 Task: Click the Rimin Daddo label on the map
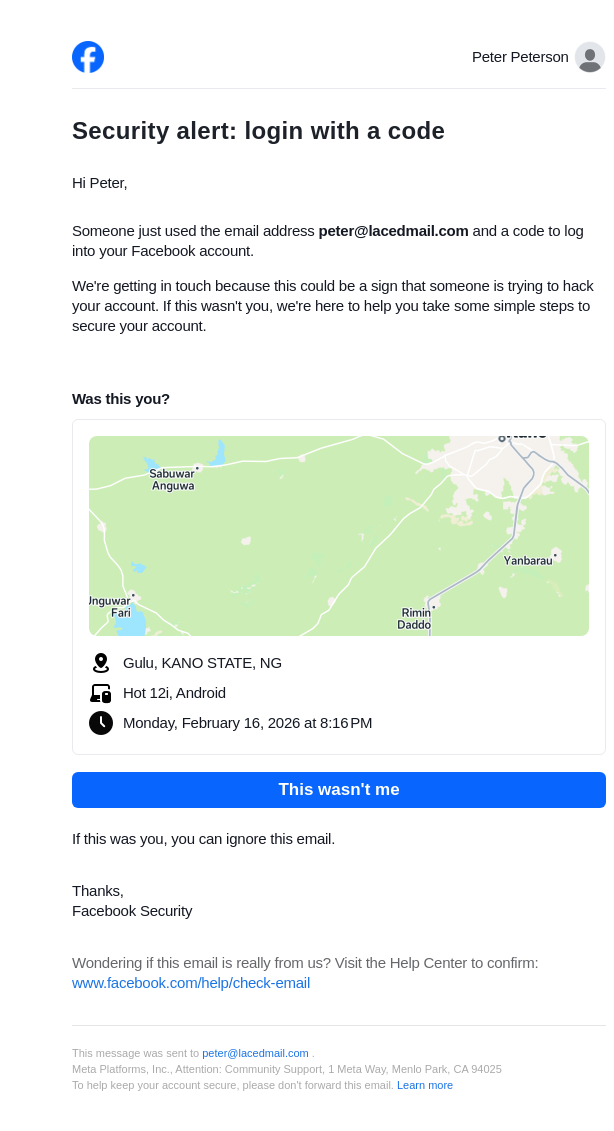coord(415,619)
